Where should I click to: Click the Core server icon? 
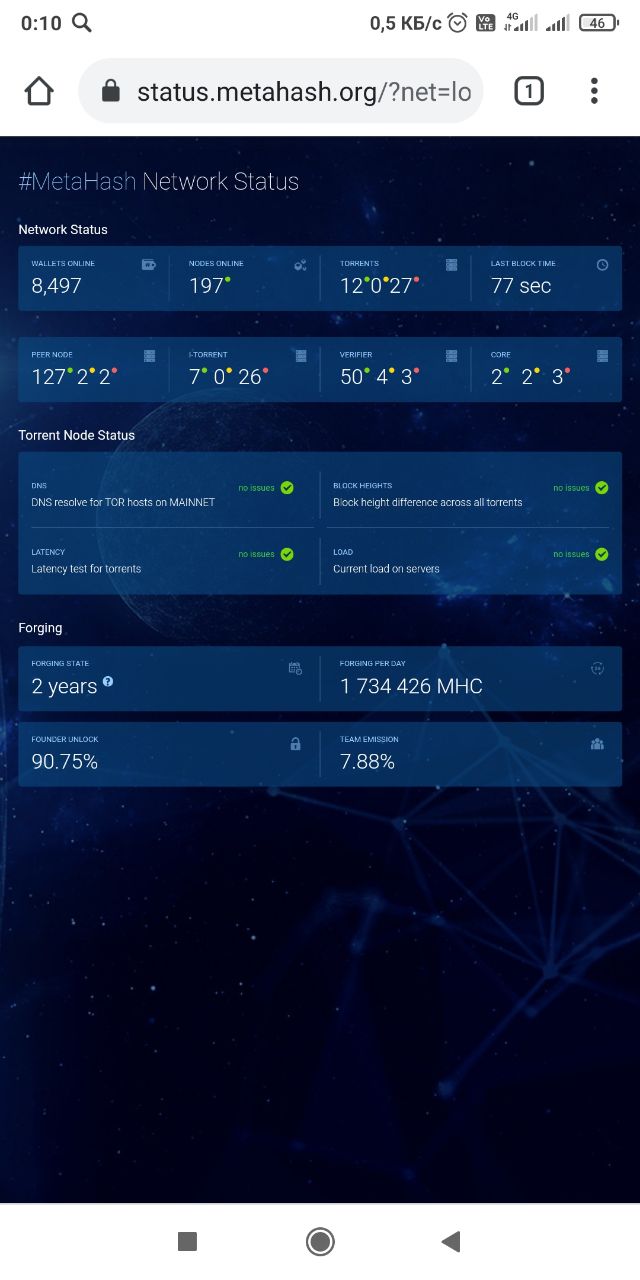(x=602, y=356)
